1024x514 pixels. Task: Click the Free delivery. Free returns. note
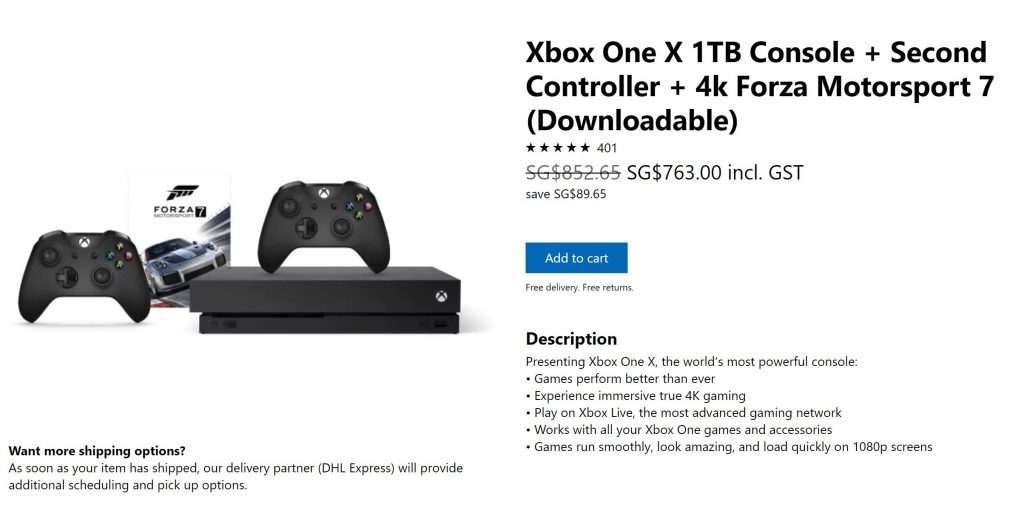(x=580, y=288)
